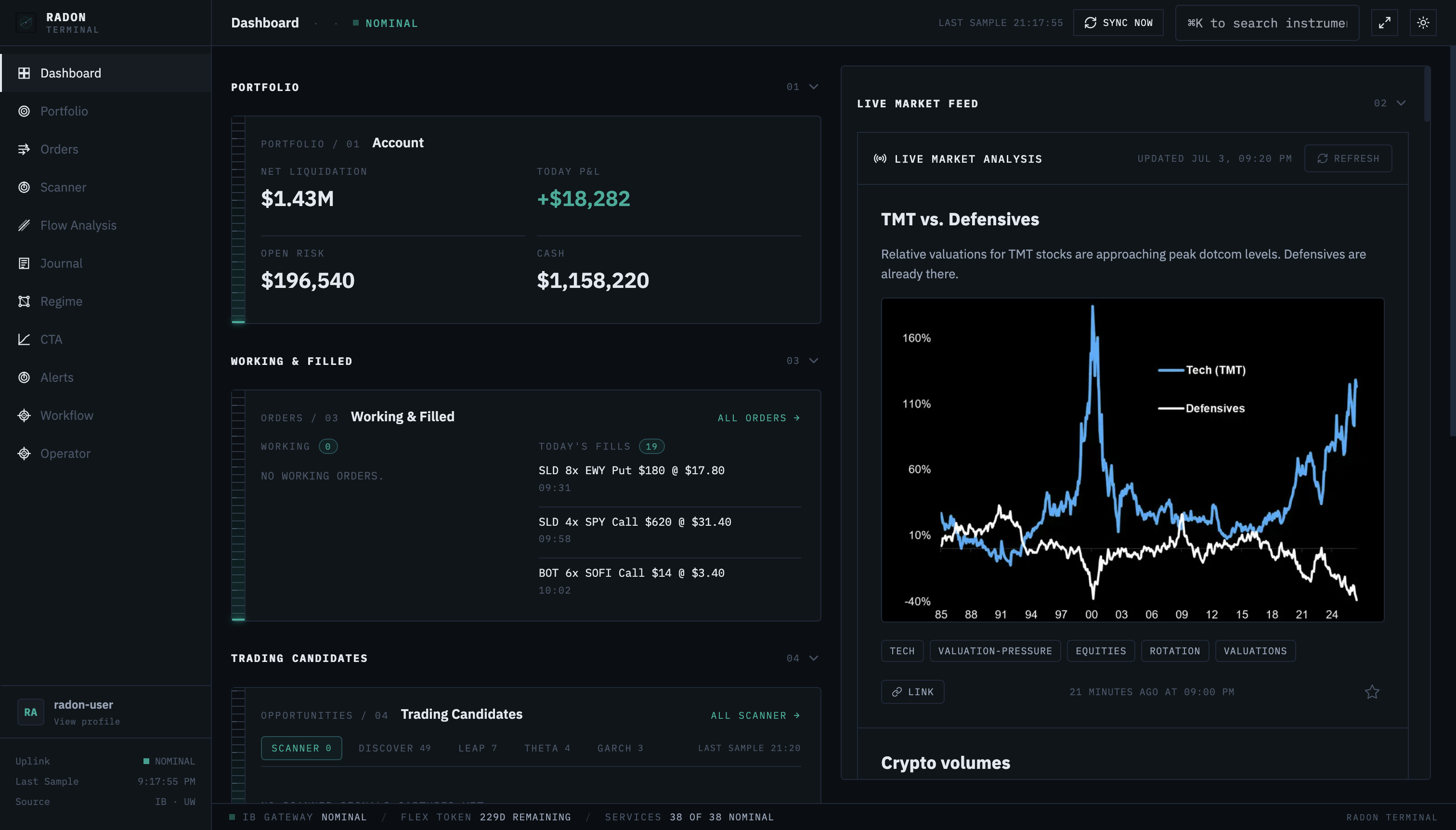Click View profile under radon-user

[87, 722]
